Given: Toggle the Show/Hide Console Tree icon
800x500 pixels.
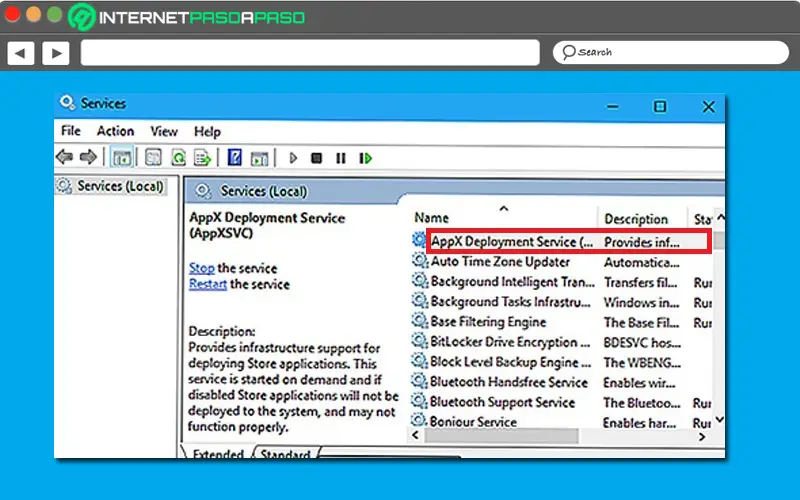Looking at the screenshot, I should [121, 158].
